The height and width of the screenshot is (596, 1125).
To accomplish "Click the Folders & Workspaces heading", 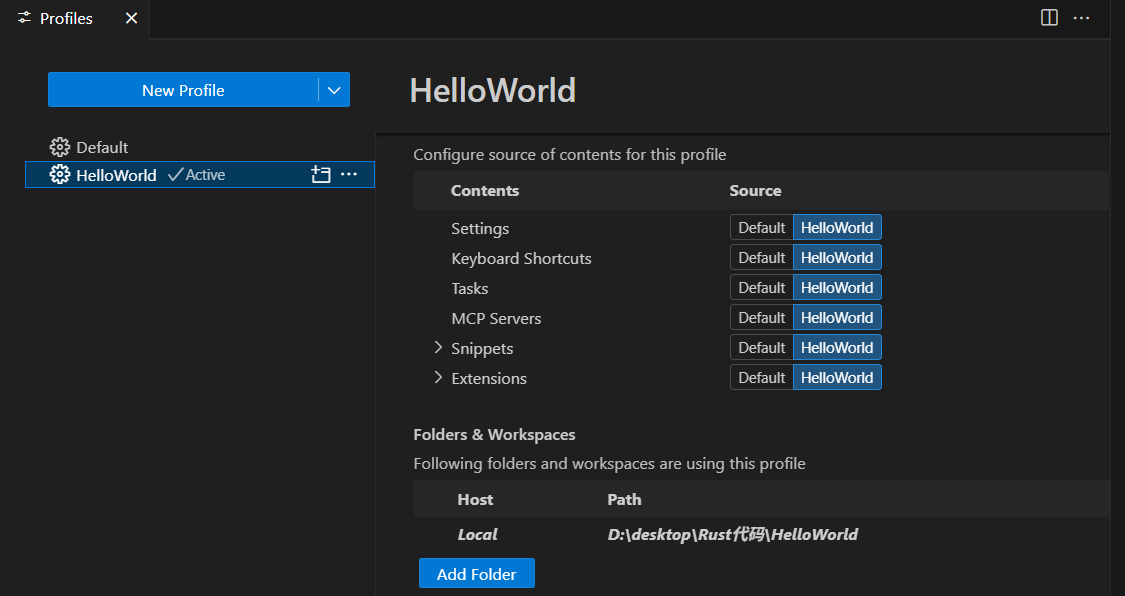I will coord(494,435).
